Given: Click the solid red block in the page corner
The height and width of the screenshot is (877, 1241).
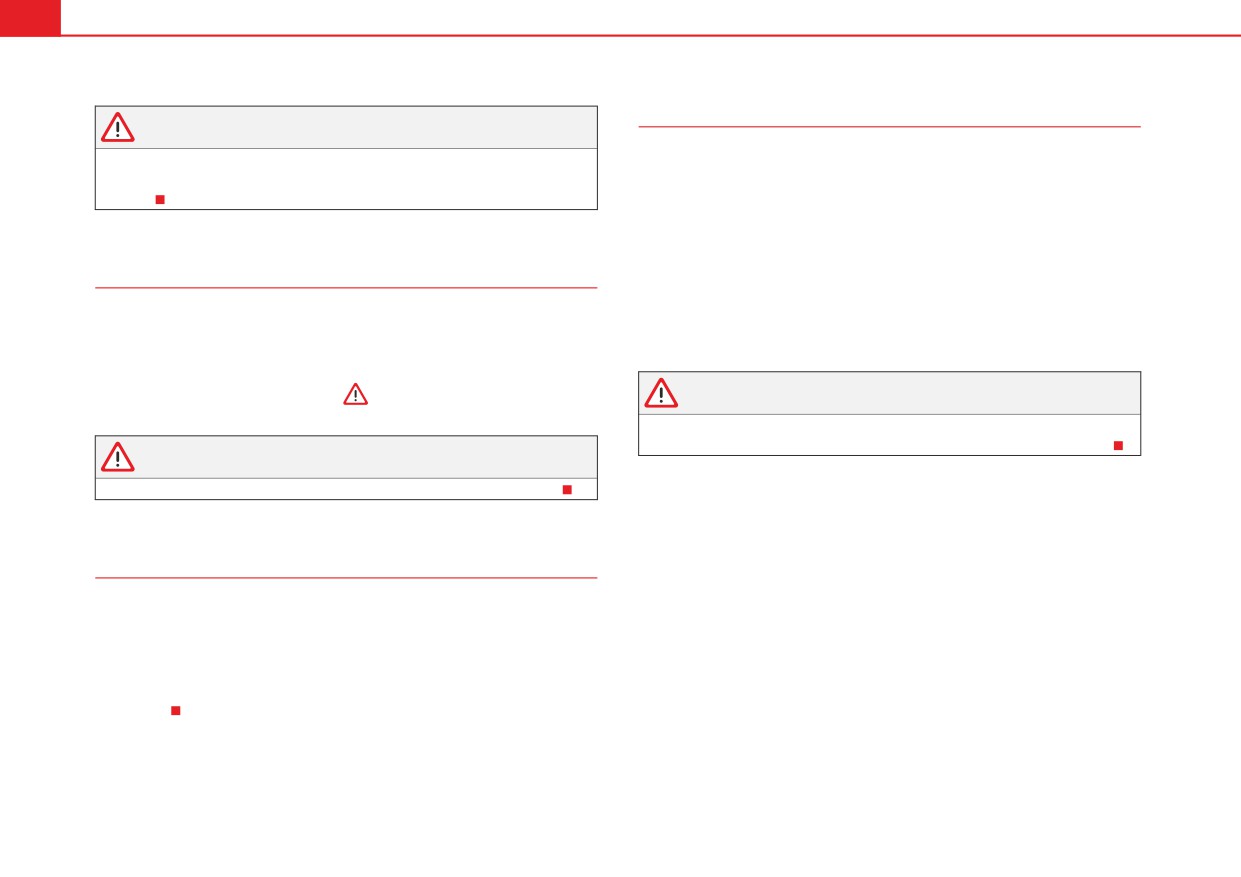Looking at the screenshot, I should [30, 17].
